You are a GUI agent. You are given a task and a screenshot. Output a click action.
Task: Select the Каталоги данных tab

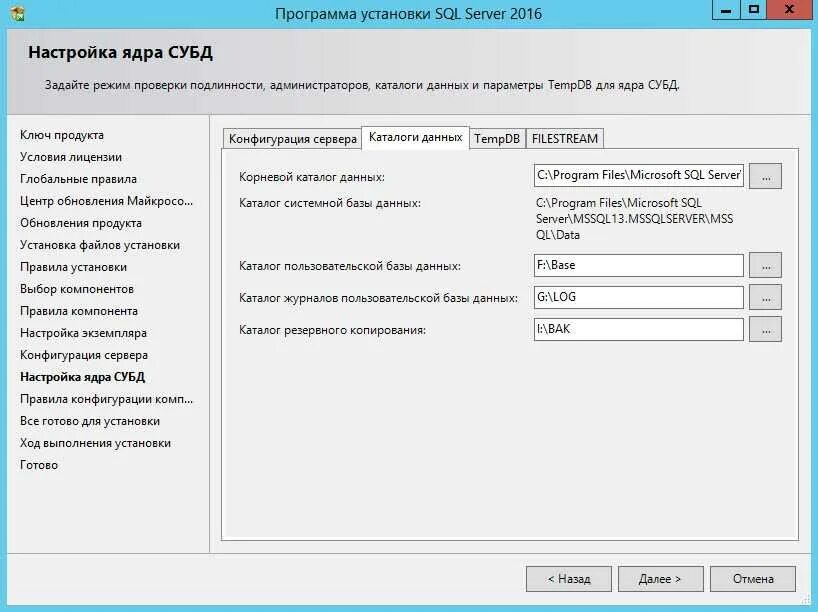click(415, 137)
